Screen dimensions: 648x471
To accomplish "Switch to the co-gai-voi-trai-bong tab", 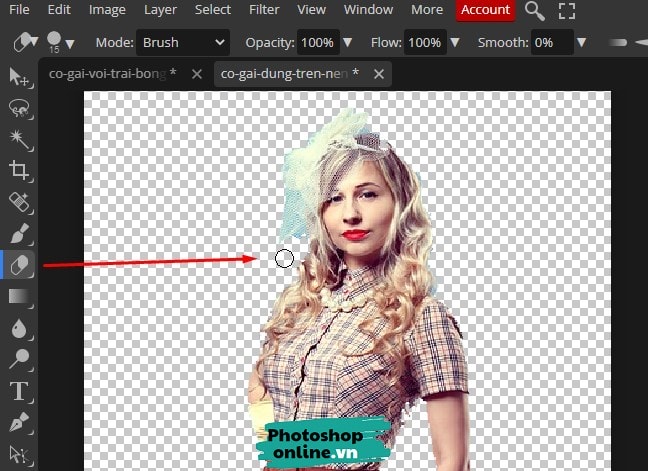I will pyautogui.click(x=112, y=74).
